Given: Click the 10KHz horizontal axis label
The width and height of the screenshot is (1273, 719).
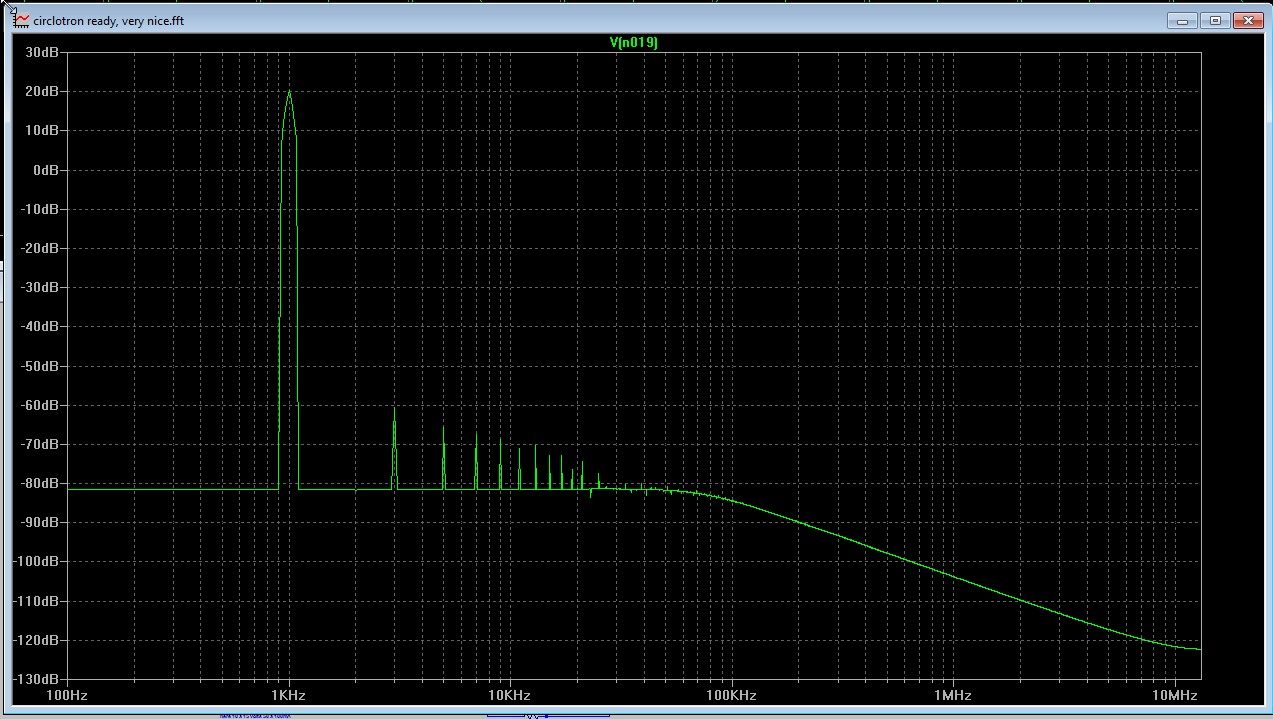Looking at the screenshot, I should [510, 695].
